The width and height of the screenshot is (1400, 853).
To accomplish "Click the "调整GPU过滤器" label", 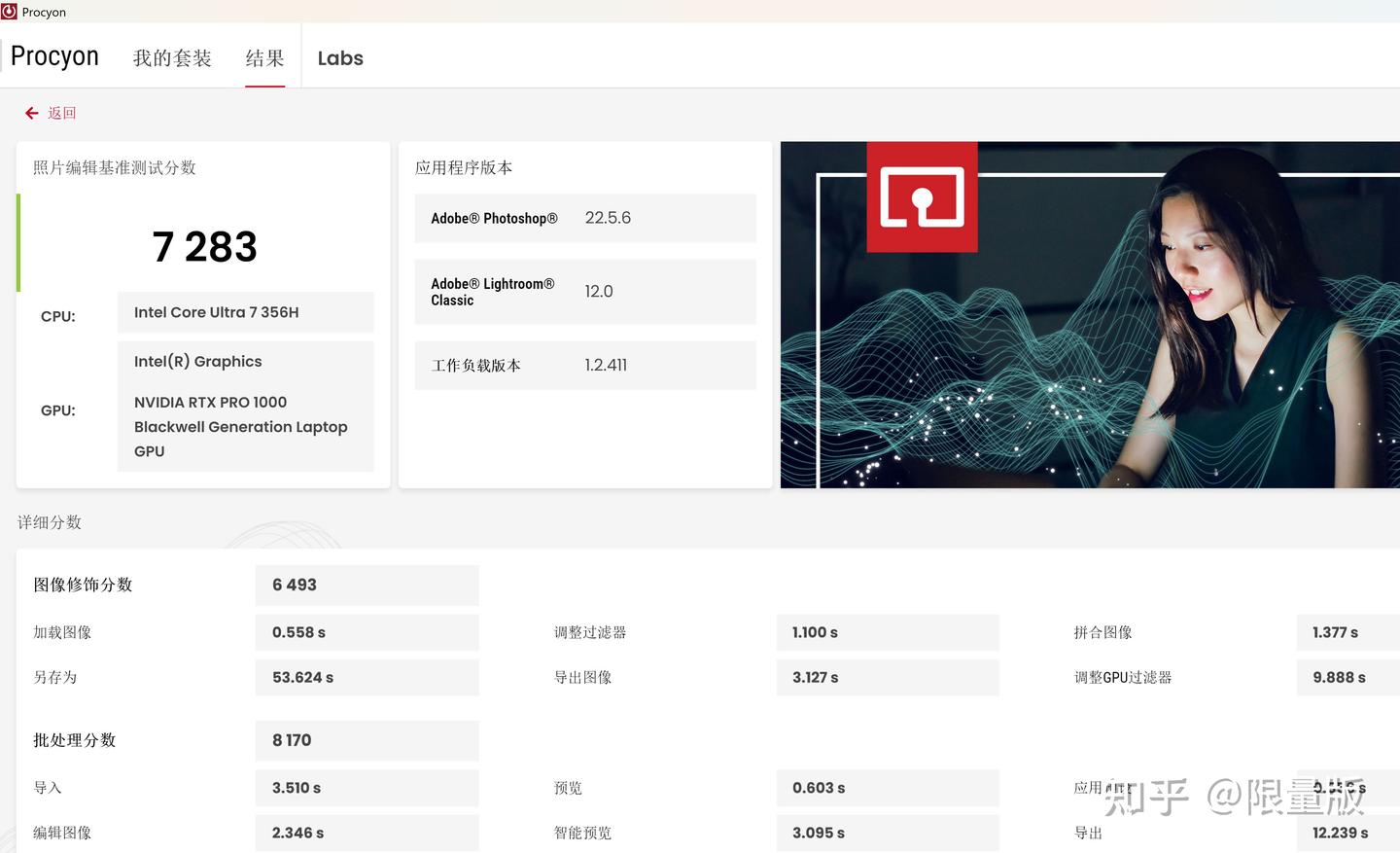I will (x=1123, y=677).
